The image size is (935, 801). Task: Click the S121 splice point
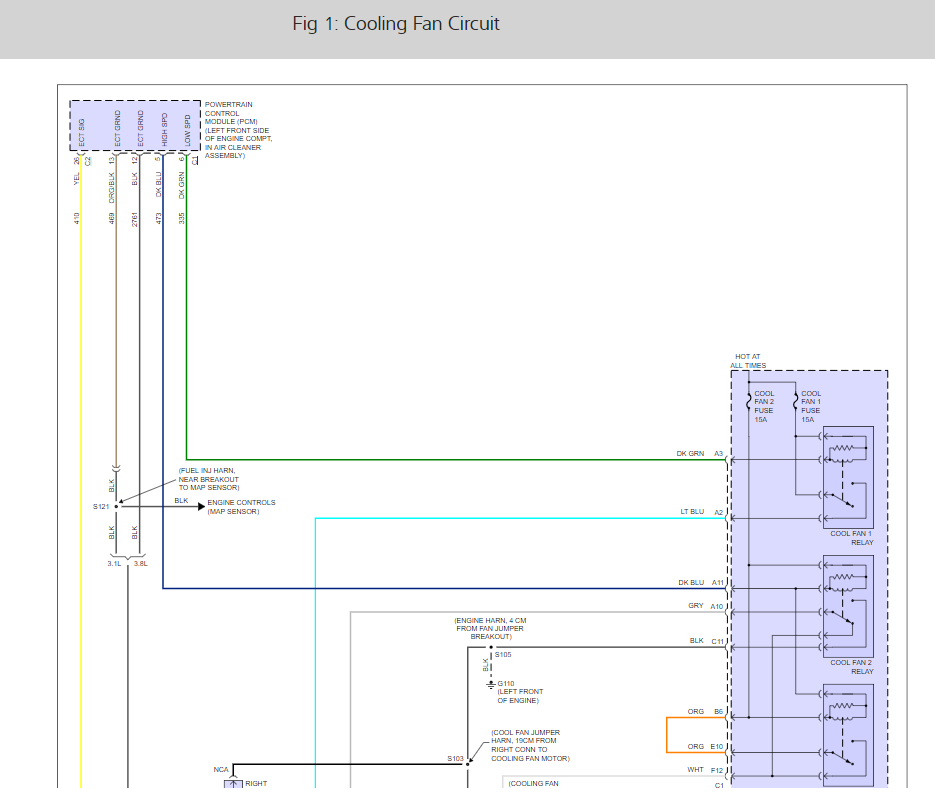116,506
